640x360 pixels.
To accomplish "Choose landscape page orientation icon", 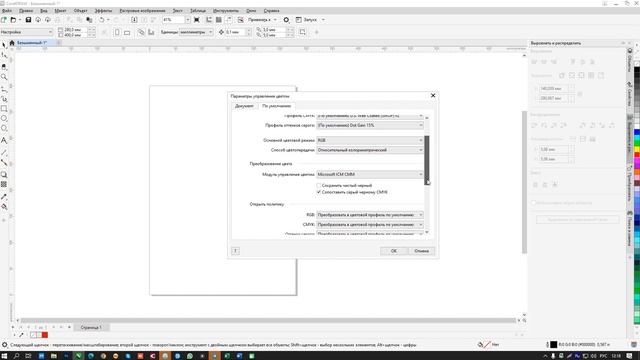I will (127, 32).
